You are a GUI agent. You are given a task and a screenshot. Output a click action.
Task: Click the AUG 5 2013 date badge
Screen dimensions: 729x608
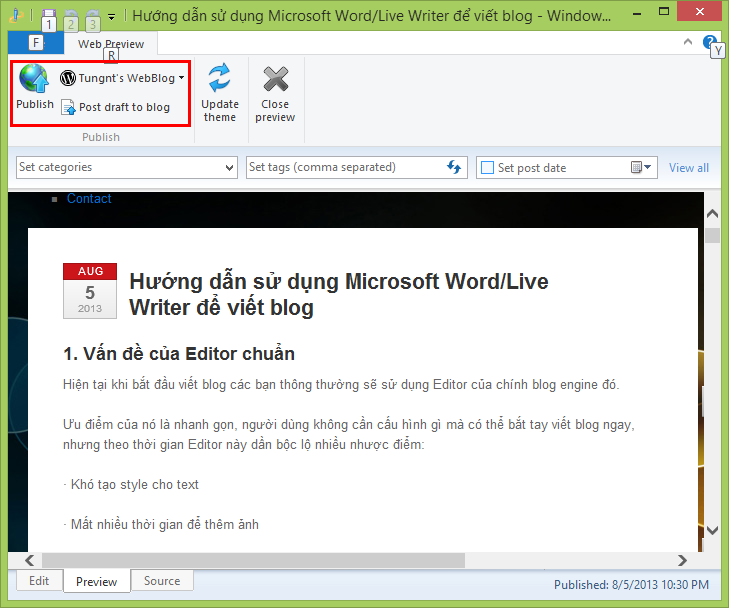pyautogui.click(x=90, y=291)
